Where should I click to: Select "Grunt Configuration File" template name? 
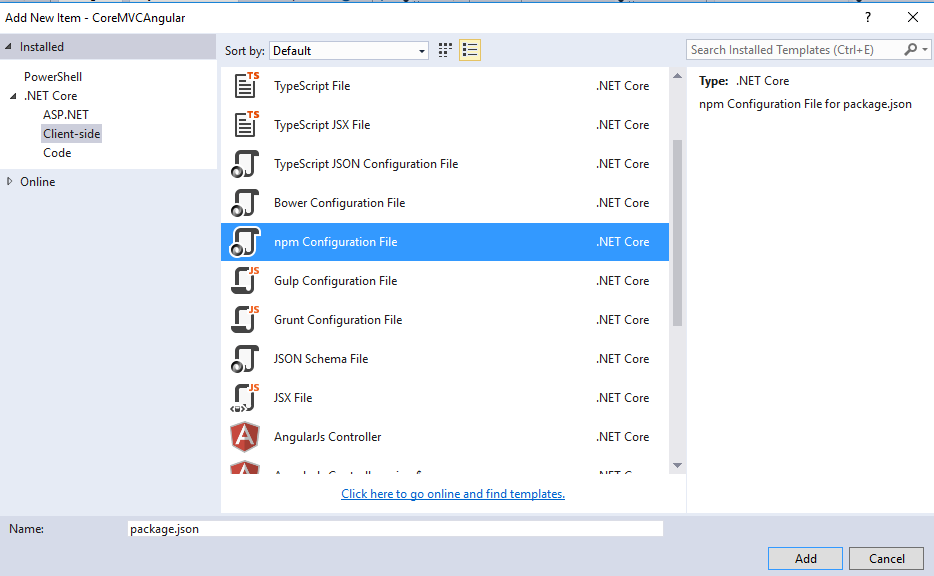[x=338, y=320]
